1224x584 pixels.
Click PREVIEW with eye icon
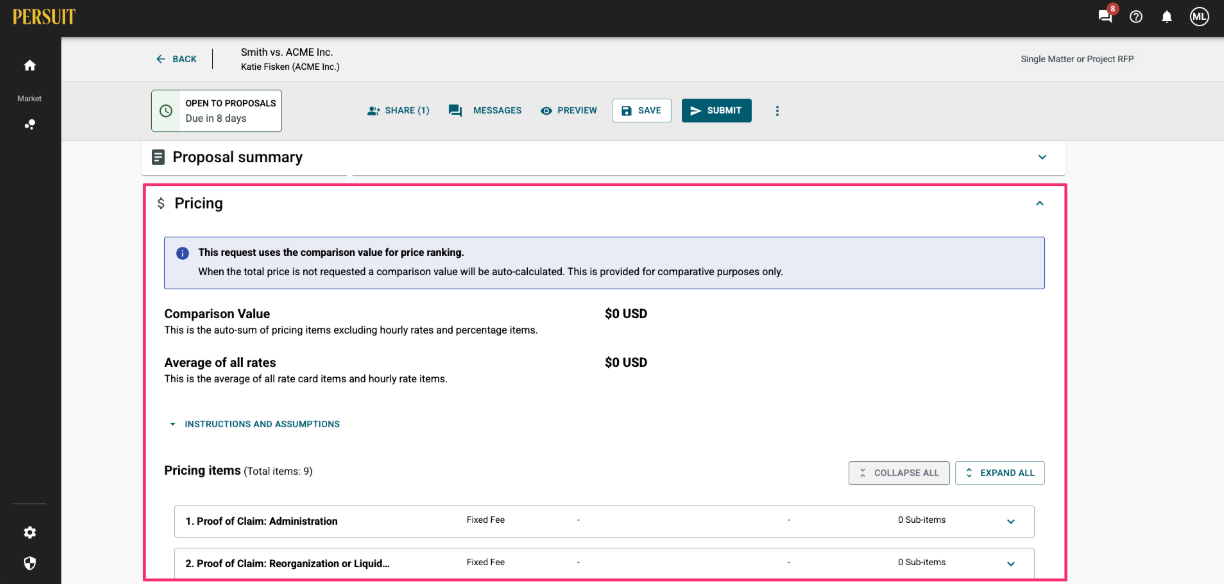tap(568, 111)
